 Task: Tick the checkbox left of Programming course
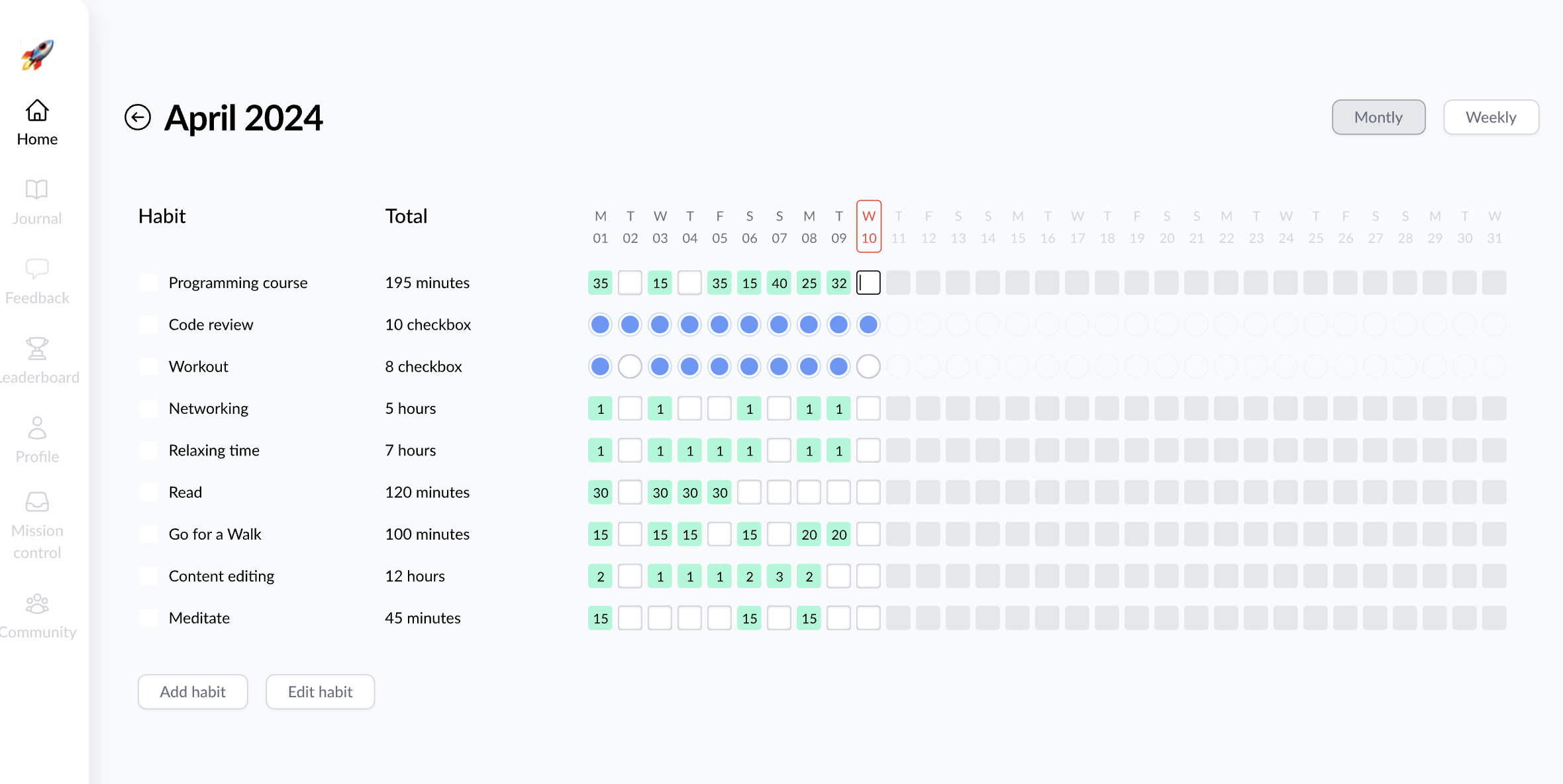[x=149, y=283]
